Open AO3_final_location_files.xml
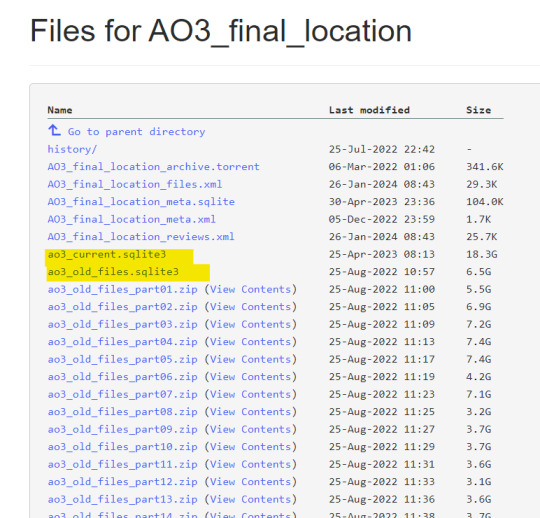The width and height of the screenshot is (540, 518). (x=135, y=184)
